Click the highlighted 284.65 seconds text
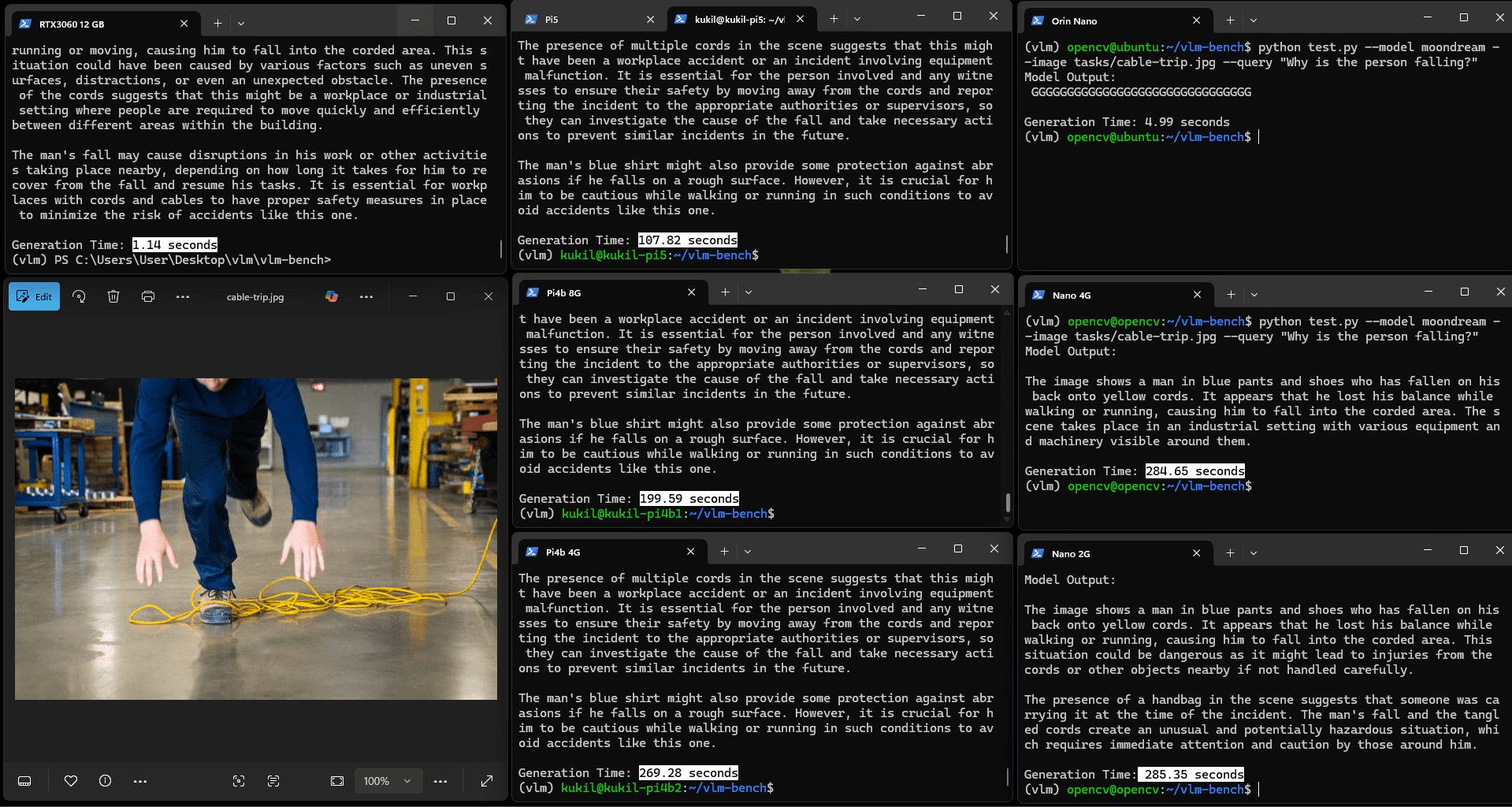This screenshot has height=807, width=1512. (x=1195, y=471)
